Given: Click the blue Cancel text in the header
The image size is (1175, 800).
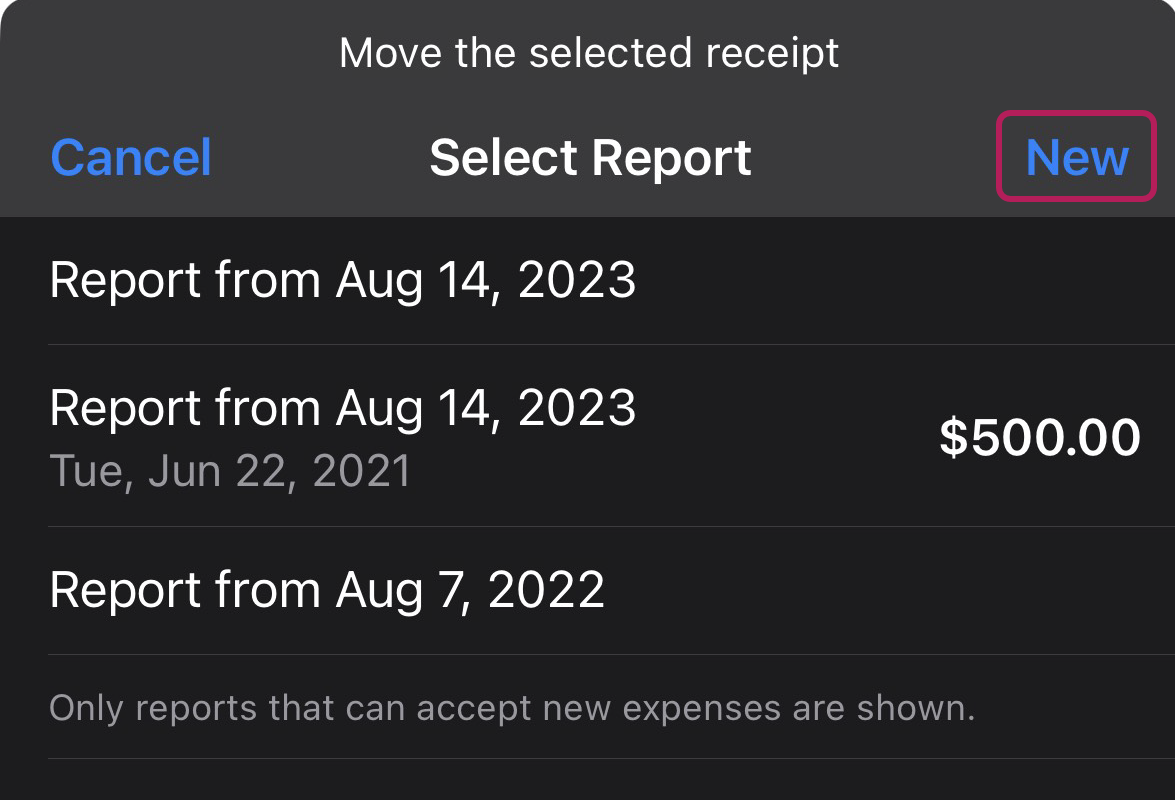Looking at the screenshot, I should 131,157.
